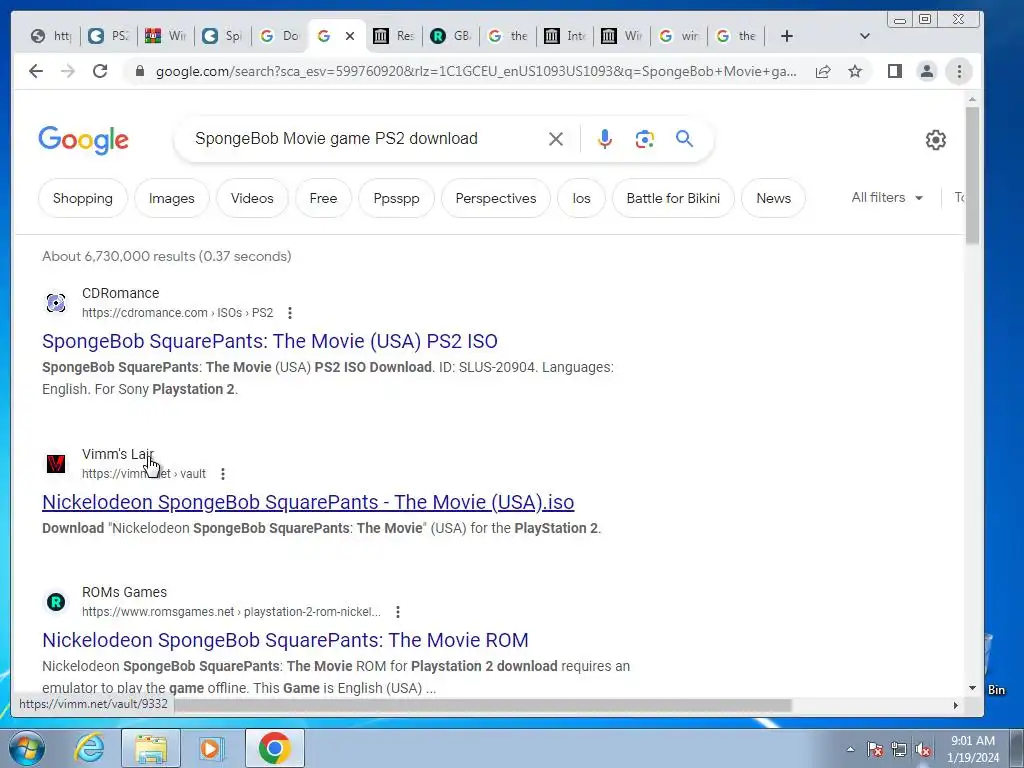Bookmark this page with star icon

(855, 71)
